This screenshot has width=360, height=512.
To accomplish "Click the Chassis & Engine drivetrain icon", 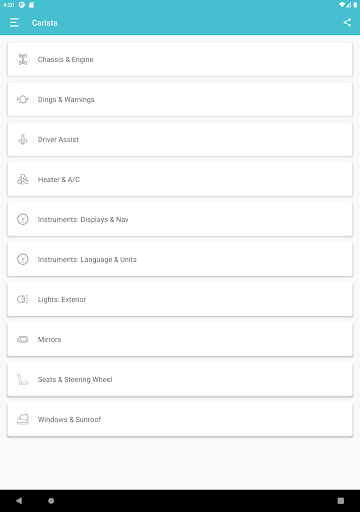I will pyautogui.click(x=23, y=59).
